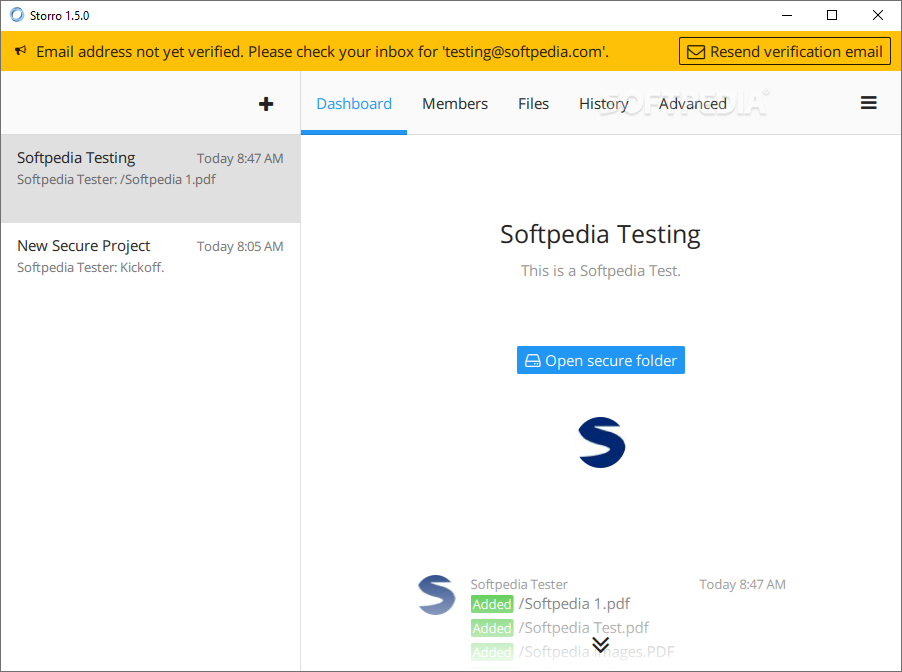Click 'Today 8:47 AM' in activity feed
This screenshot has height=672, width=902.
(742, 585)
